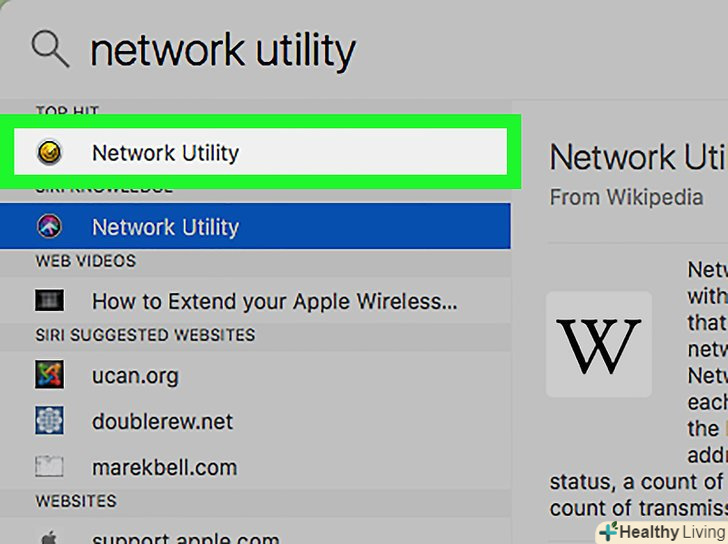The height and width of the screenshot is (544, 728).
Task: Open the support.apple.com website result
Action: [x=182, y=536]
